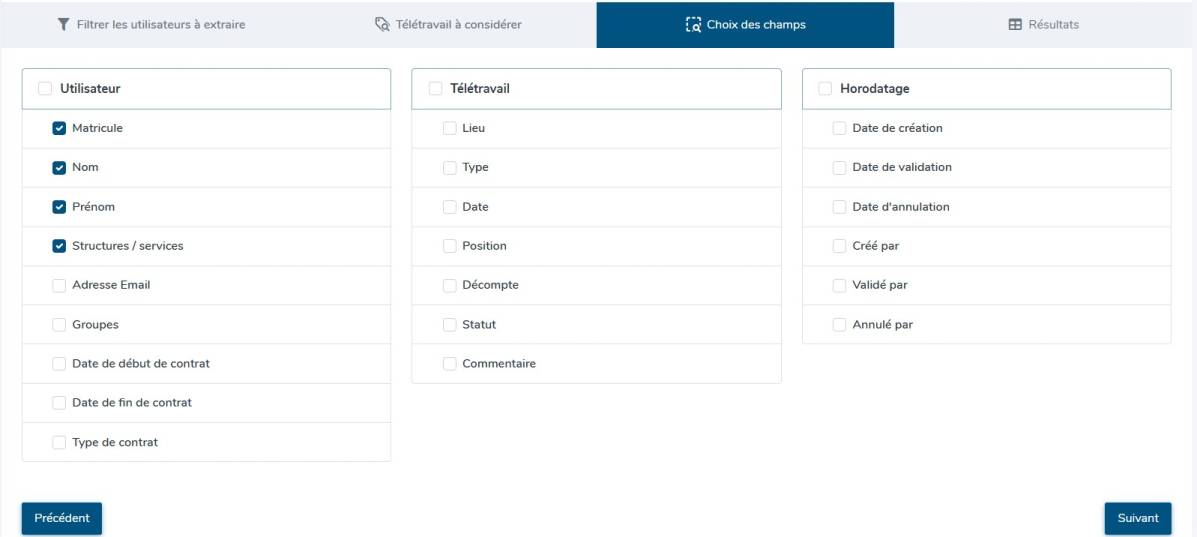This screenshot has width=1197, height=537.
Task: Tick the 'Date de création' checkbox
Action: [839, 128]
